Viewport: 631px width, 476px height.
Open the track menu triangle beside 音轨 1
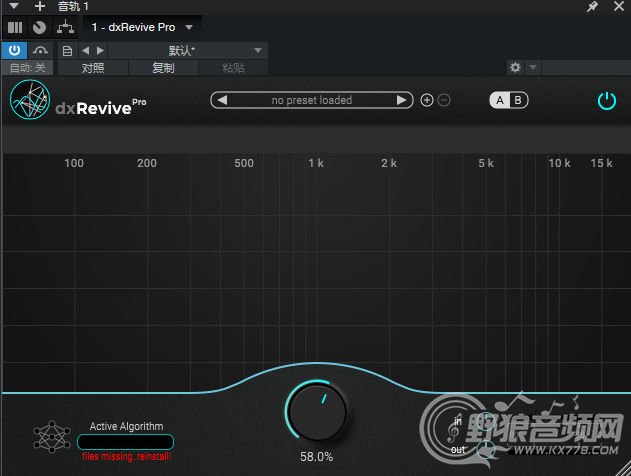(x=13, y=6)
